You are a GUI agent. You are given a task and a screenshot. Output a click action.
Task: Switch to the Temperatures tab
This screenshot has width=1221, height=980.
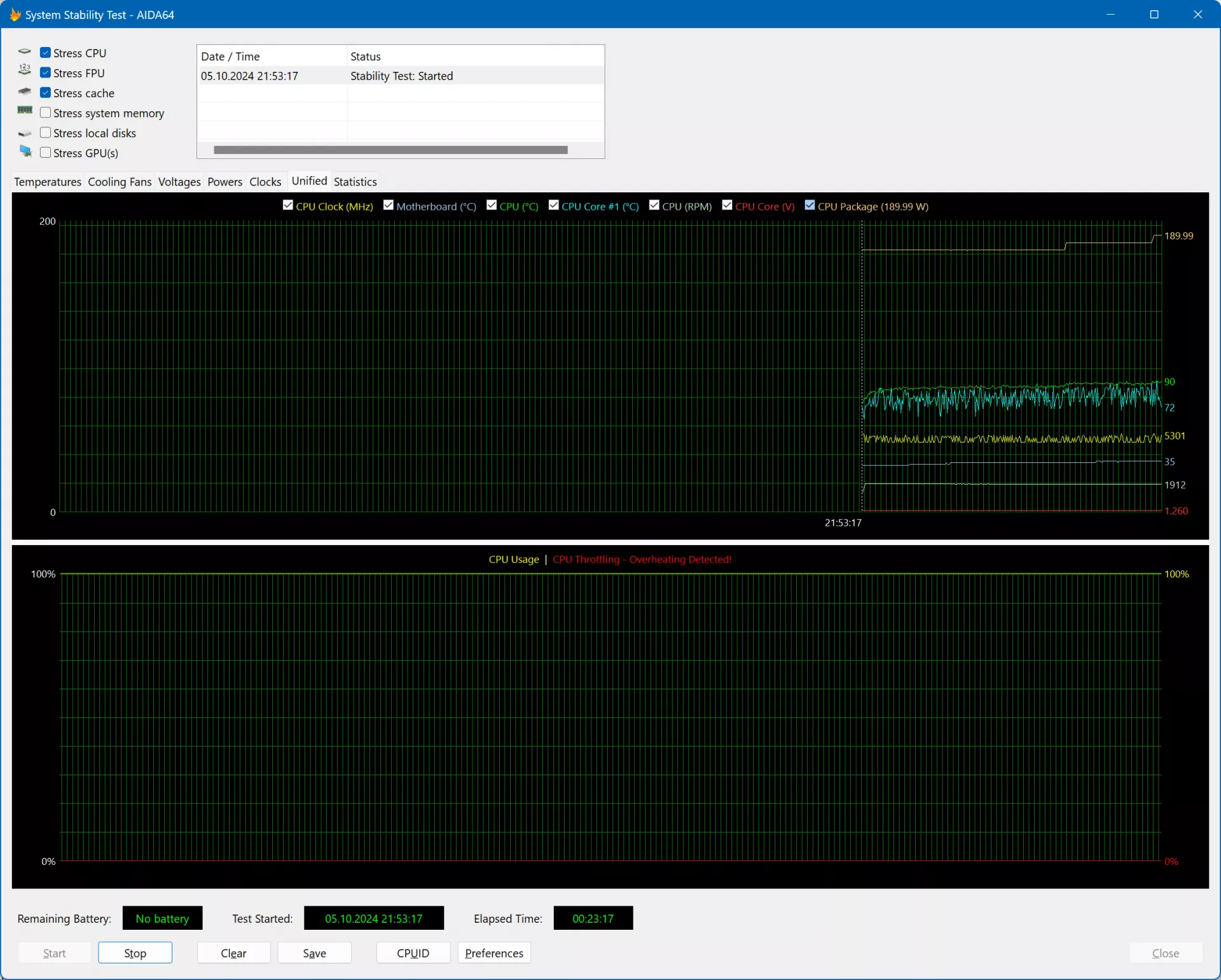pos(48,182)
